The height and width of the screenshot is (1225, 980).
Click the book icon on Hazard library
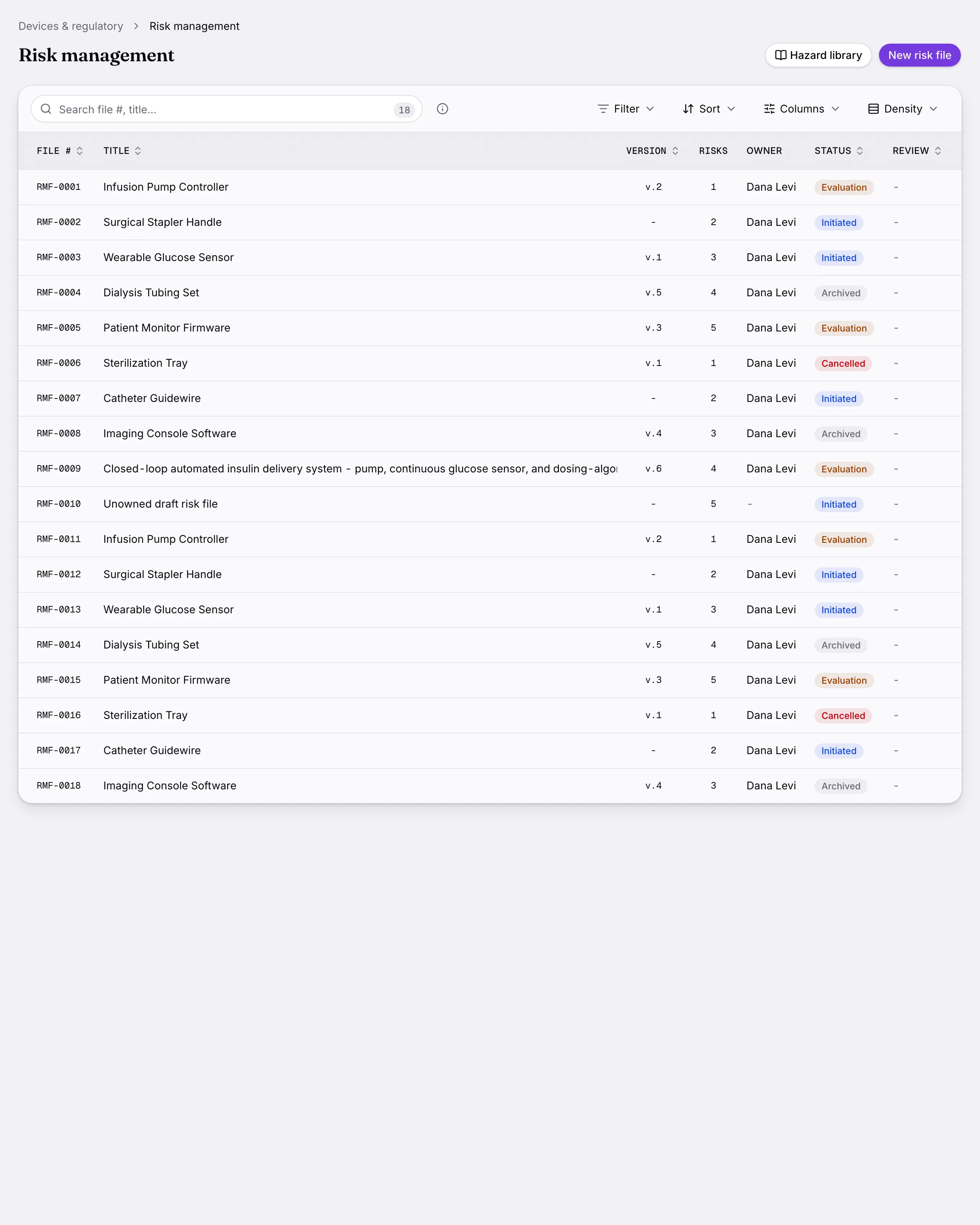(x=781, y=55)
